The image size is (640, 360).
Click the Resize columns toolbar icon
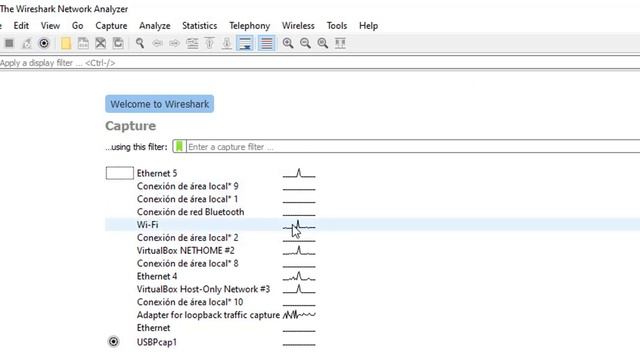[340, 43]
